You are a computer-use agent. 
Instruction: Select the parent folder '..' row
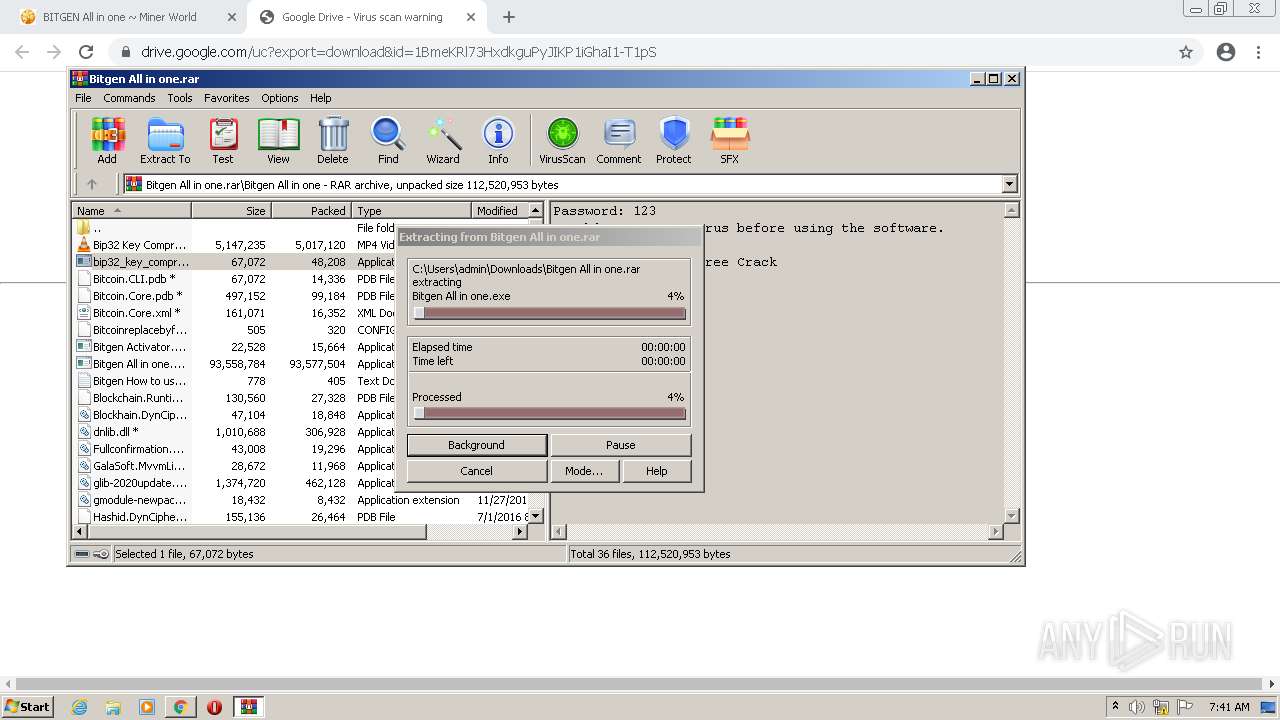point(235,228)
